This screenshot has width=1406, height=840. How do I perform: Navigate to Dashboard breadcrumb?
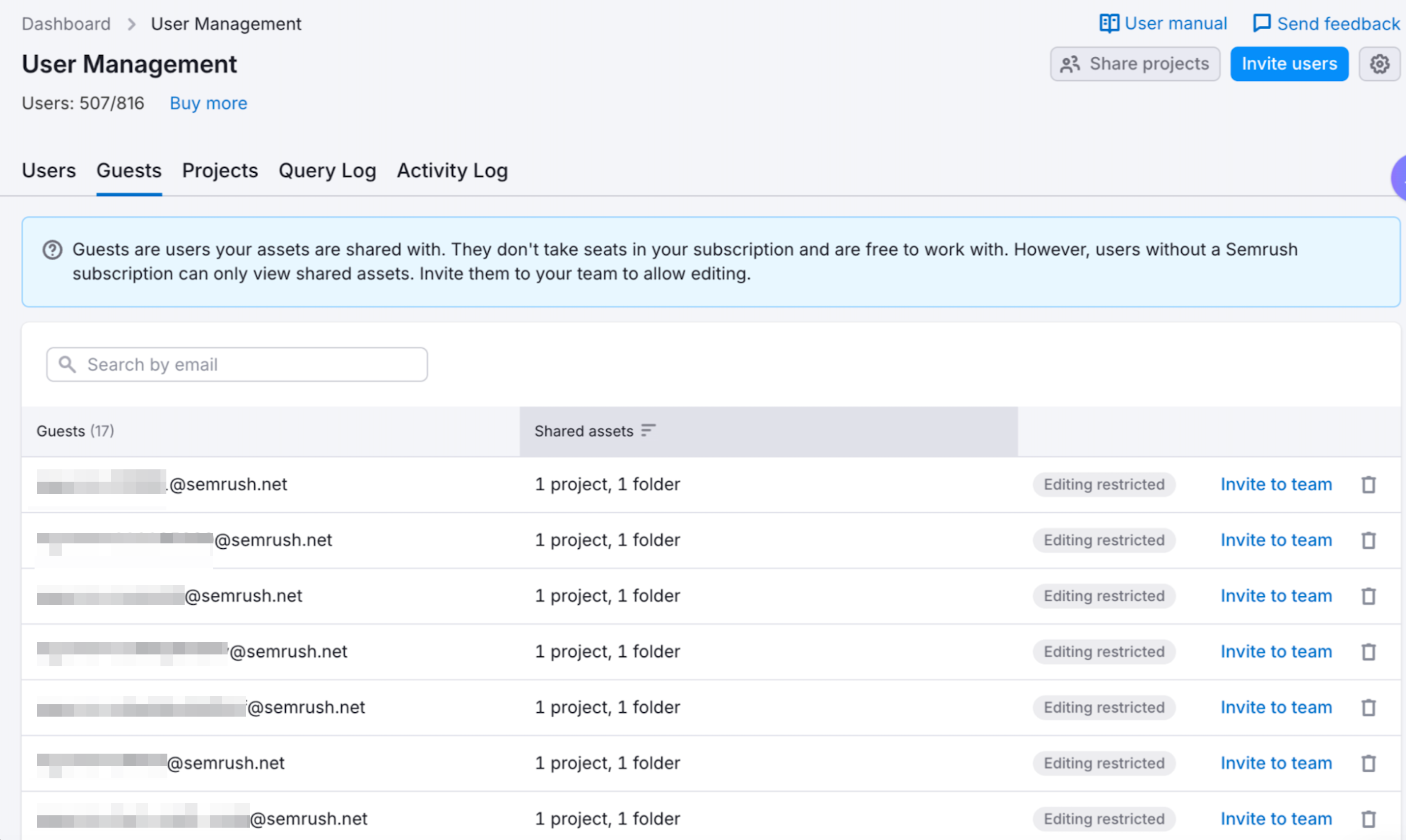point(66,24)
